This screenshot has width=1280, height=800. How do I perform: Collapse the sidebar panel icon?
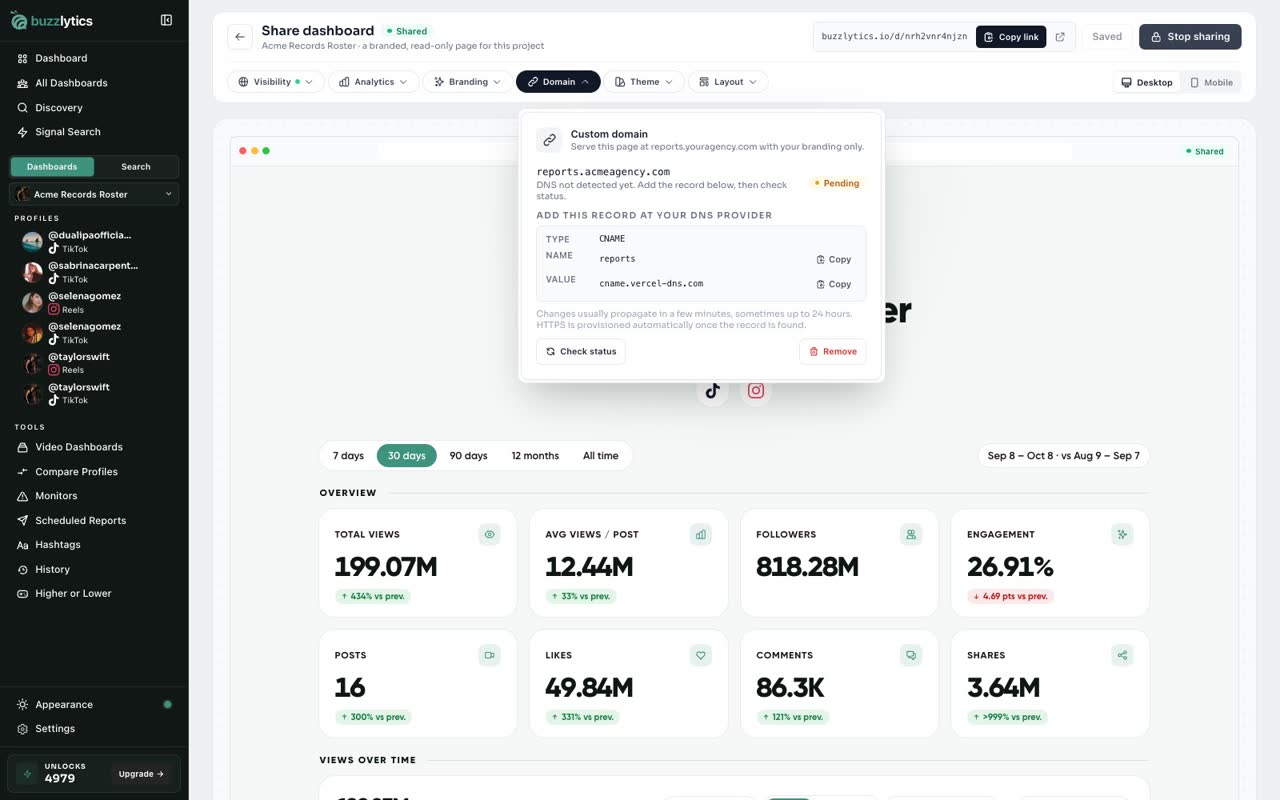click(x=166, y=20)
